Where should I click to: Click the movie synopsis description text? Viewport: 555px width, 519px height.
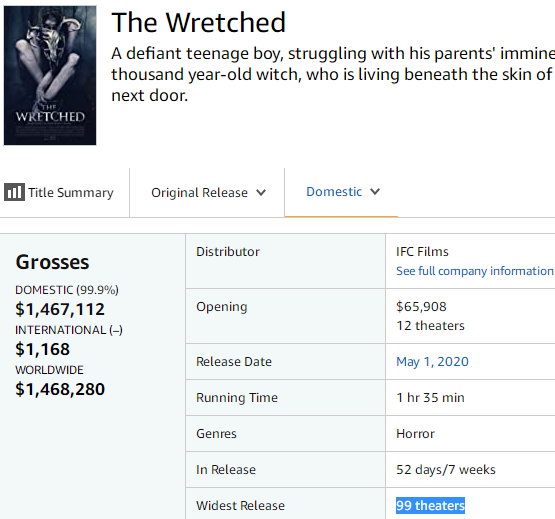(333, 74)
